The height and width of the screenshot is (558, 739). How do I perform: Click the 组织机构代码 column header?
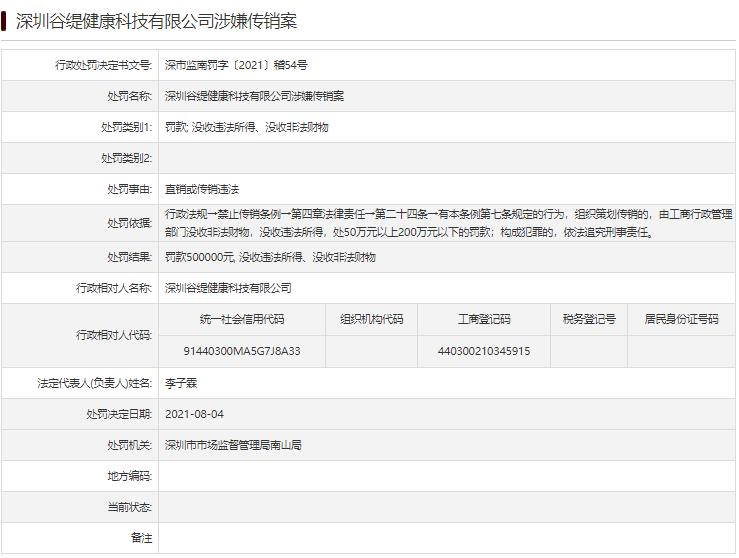click(371, 320)
